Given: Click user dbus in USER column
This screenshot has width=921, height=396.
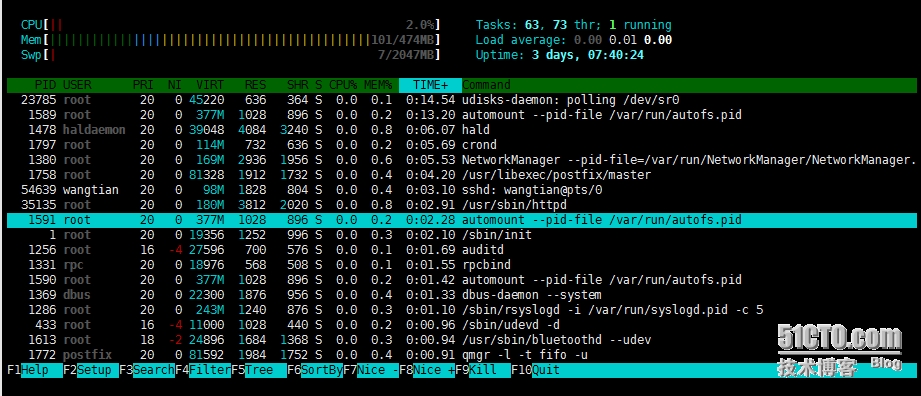Looking at the screenshot, I should click(77, 295).
